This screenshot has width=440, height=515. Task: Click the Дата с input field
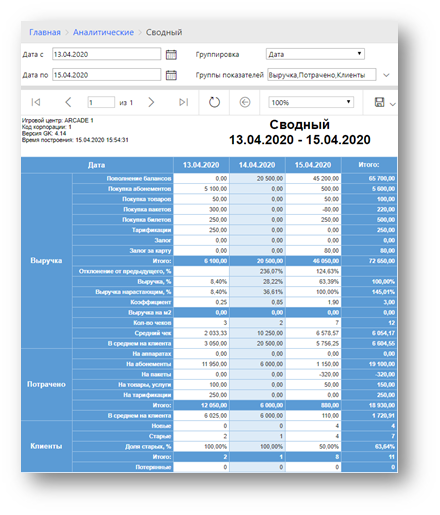point(106,54)
